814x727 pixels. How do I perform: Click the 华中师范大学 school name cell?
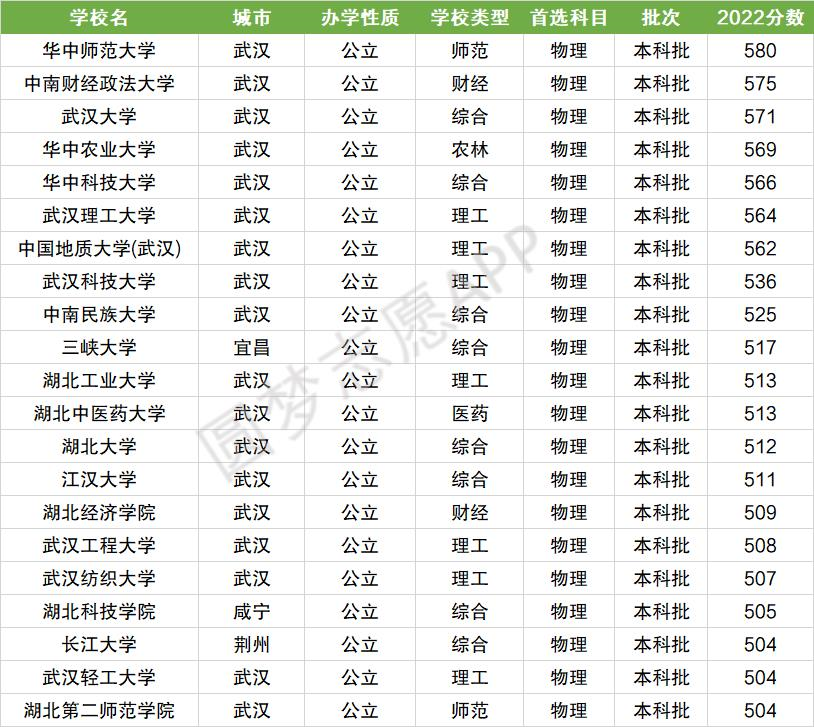point(99,51)
